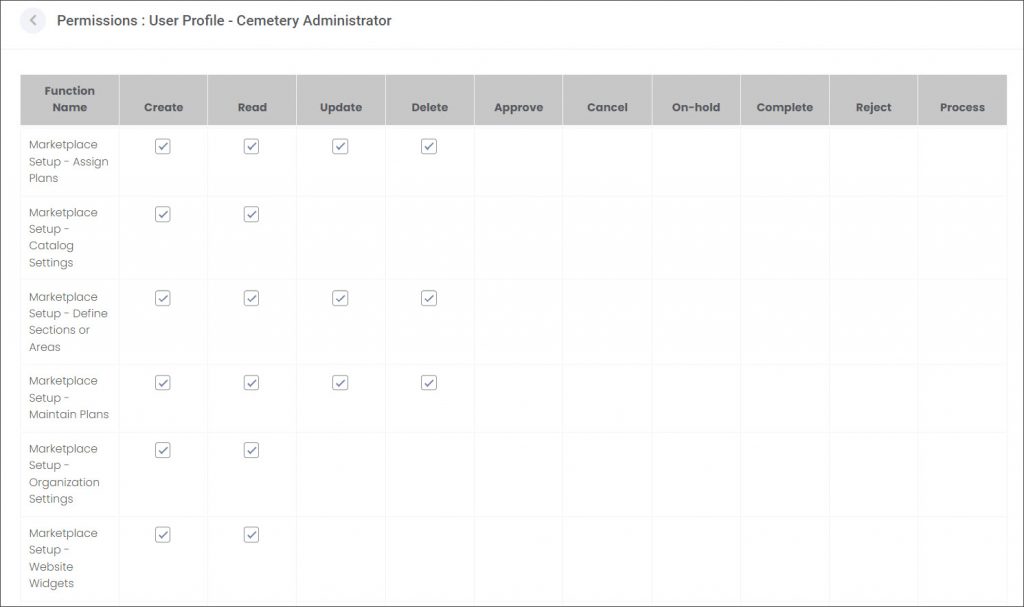Click the Read column header

[252, 99]
